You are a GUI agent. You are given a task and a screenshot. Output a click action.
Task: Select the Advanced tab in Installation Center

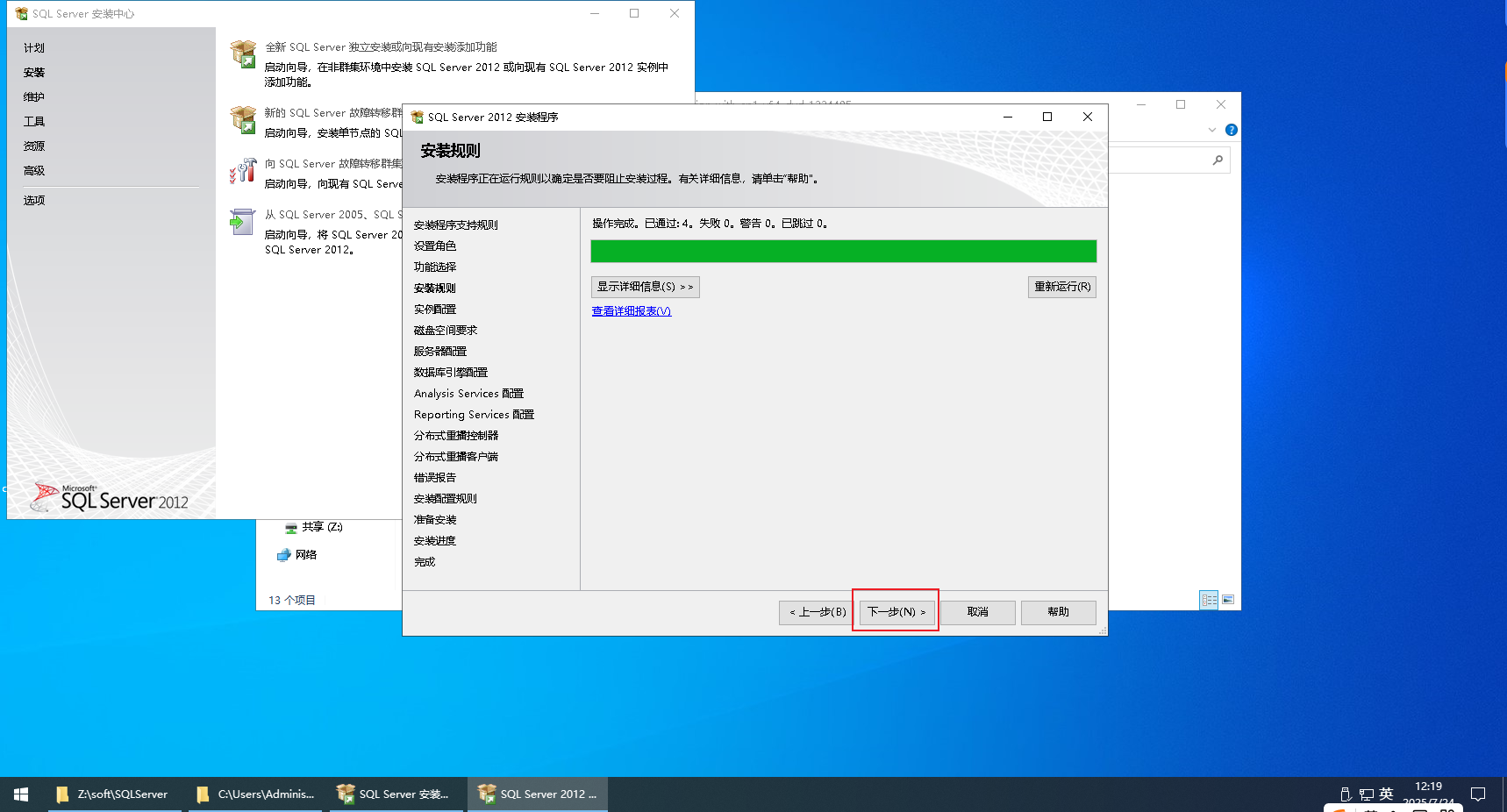[34, 171]
